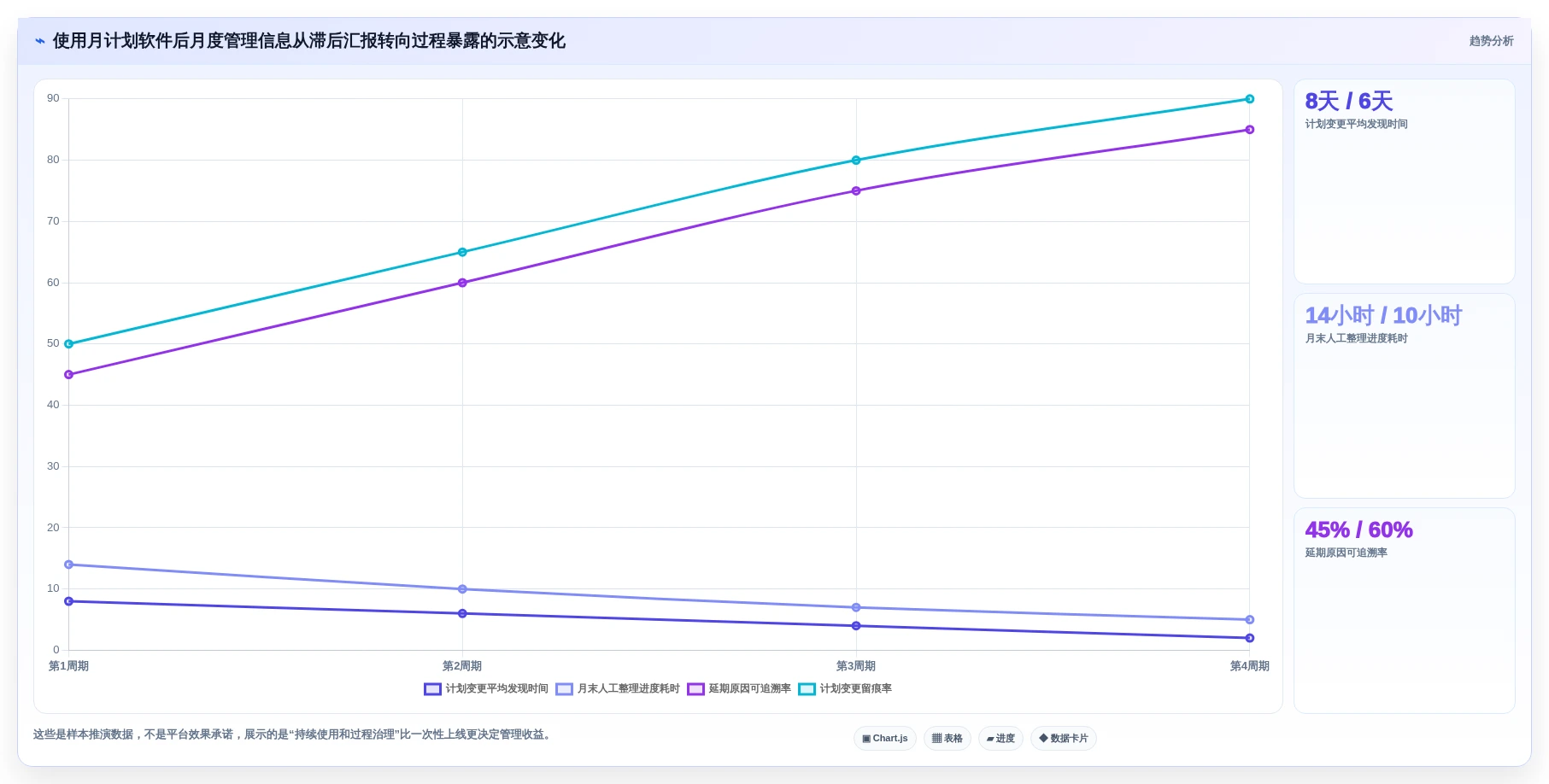Click the purple legend swatch for 延期原因可追溯率
Screen dimensions: 1549x784
(x=695, y=689)
